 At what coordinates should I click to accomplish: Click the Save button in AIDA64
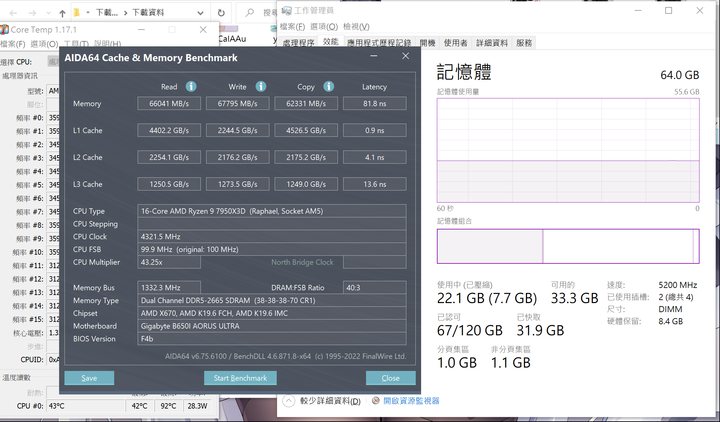point(89,378)
